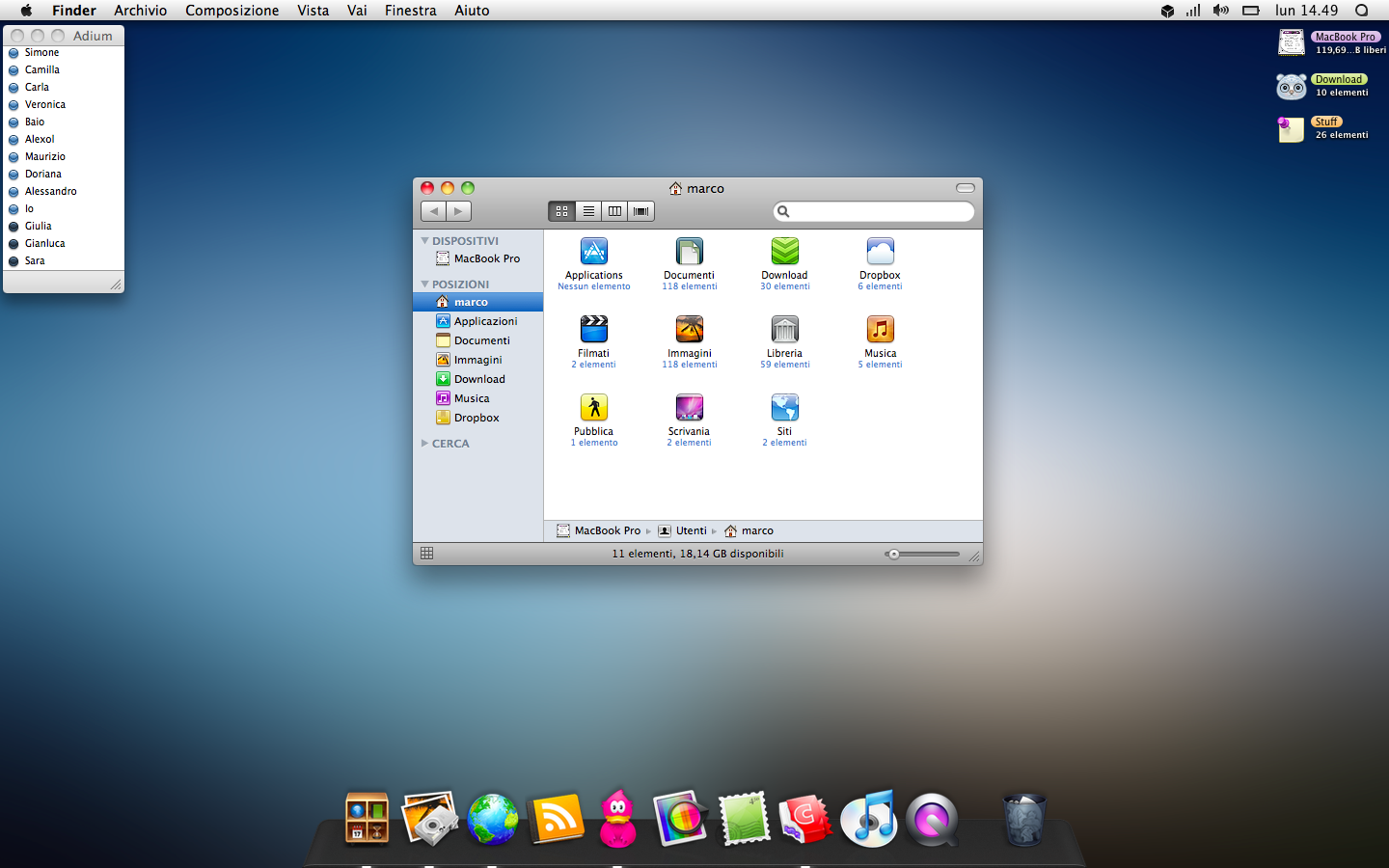
Task: Select Gianluca in Adium contact list
Action: click(x=64, y=244)
